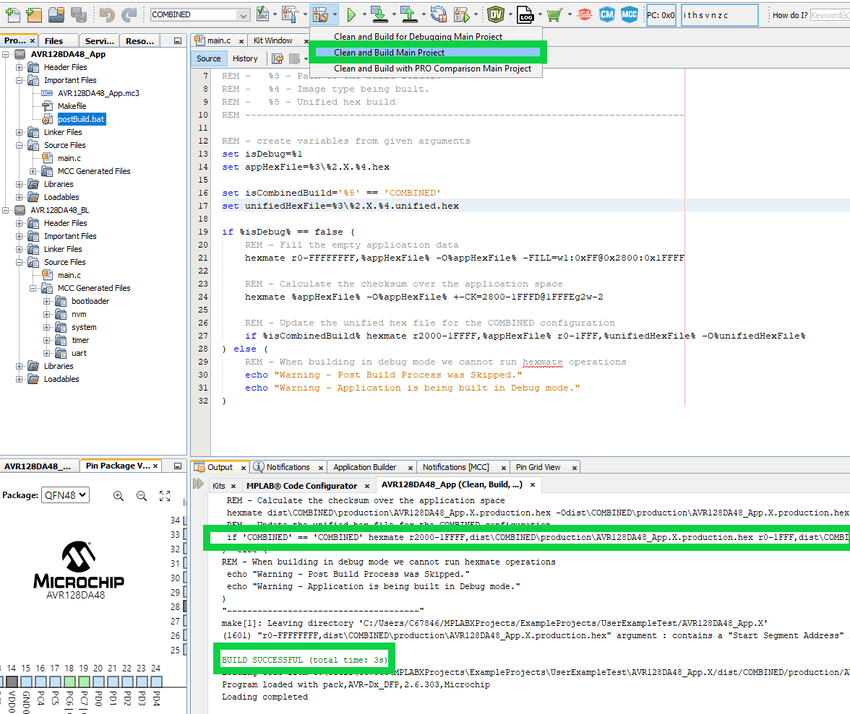
Task: Zoom in on the pin package view
Action: coord(118,495)
